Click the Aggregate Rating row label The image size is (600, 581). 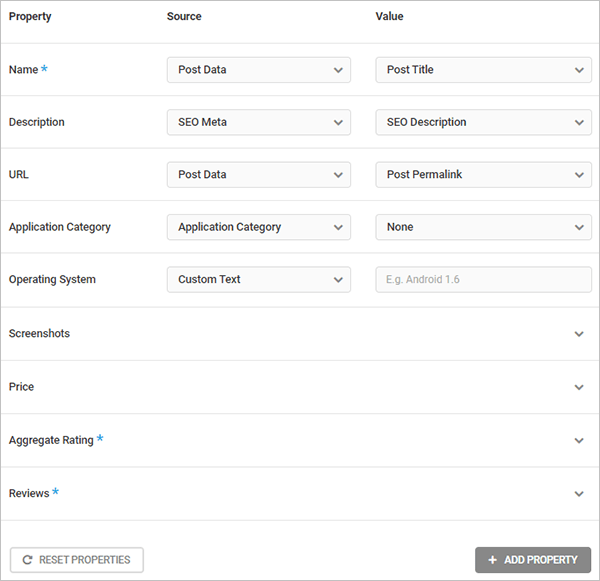51,440
